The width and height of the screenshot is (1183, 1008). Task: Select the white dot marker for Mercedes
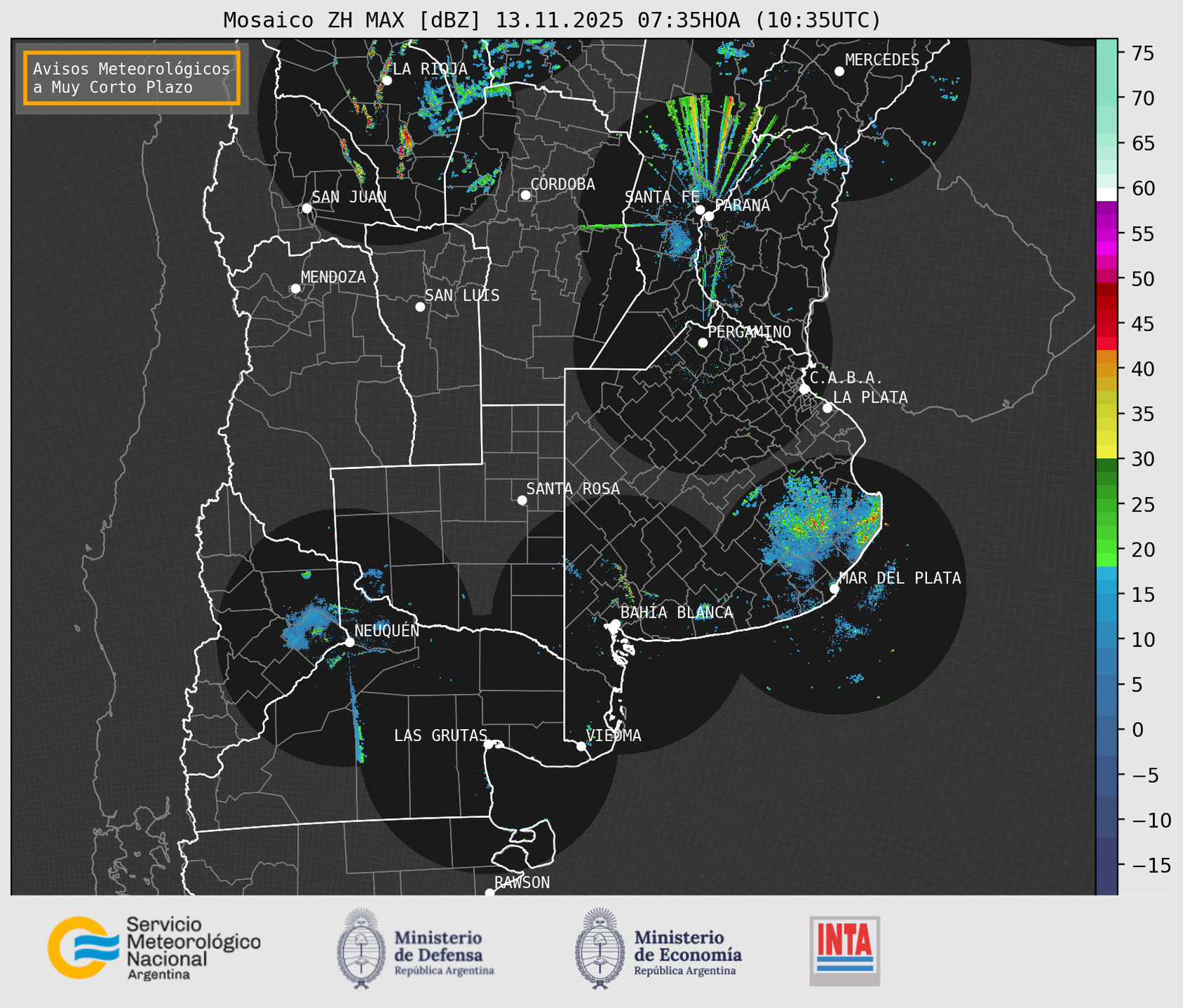[x=839, y=71]
